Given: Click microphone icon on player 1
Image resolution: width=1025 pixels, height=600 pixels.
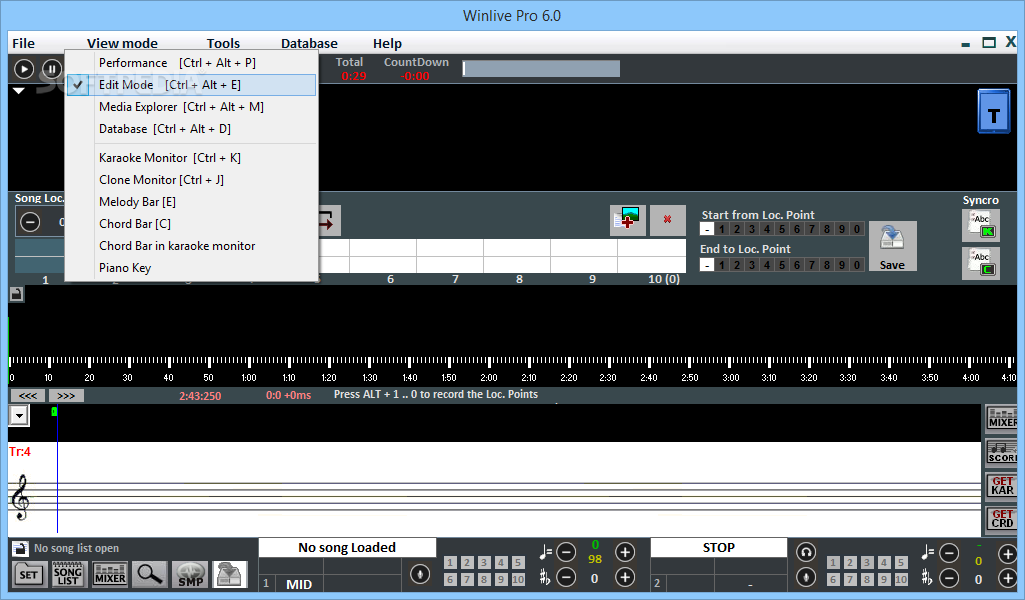Looking at the screenshot, I should pos(420,575).
